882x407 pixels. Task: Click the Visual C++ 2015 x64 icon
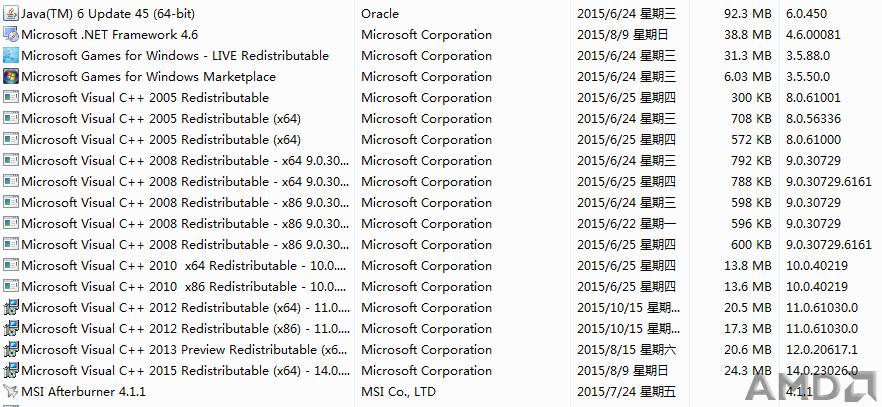point(11,370)
